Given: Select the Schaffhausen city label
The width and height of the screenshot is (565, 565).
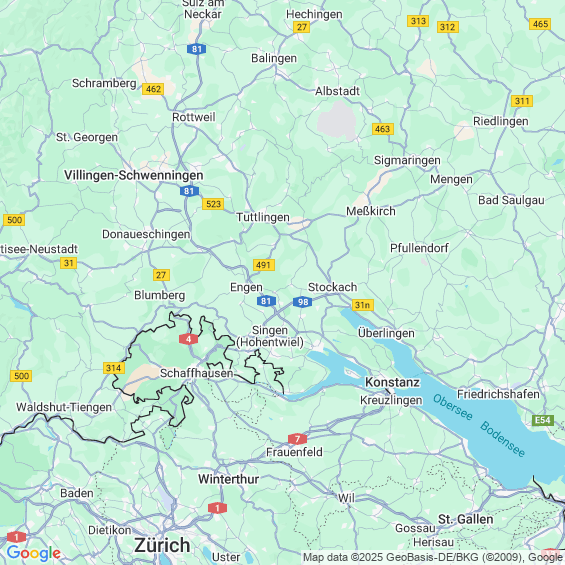Looking at the screenshot, I should 197,373.
